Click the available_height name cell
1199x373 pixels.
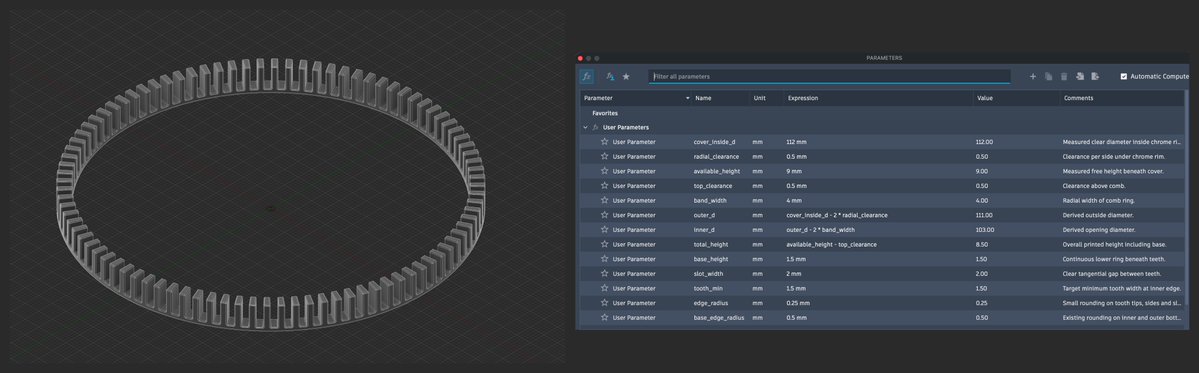pyautogui.click(x=717, y=171)
